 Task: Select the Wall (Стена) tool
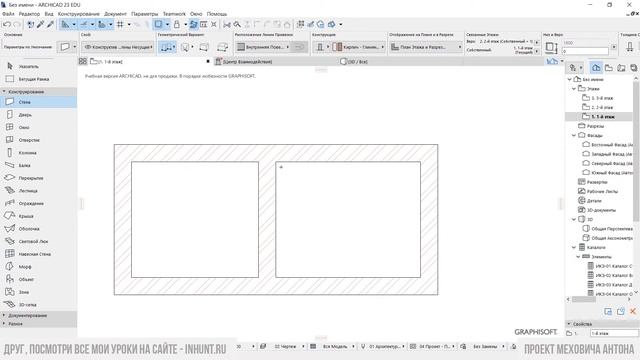click(x=38, y=102)
